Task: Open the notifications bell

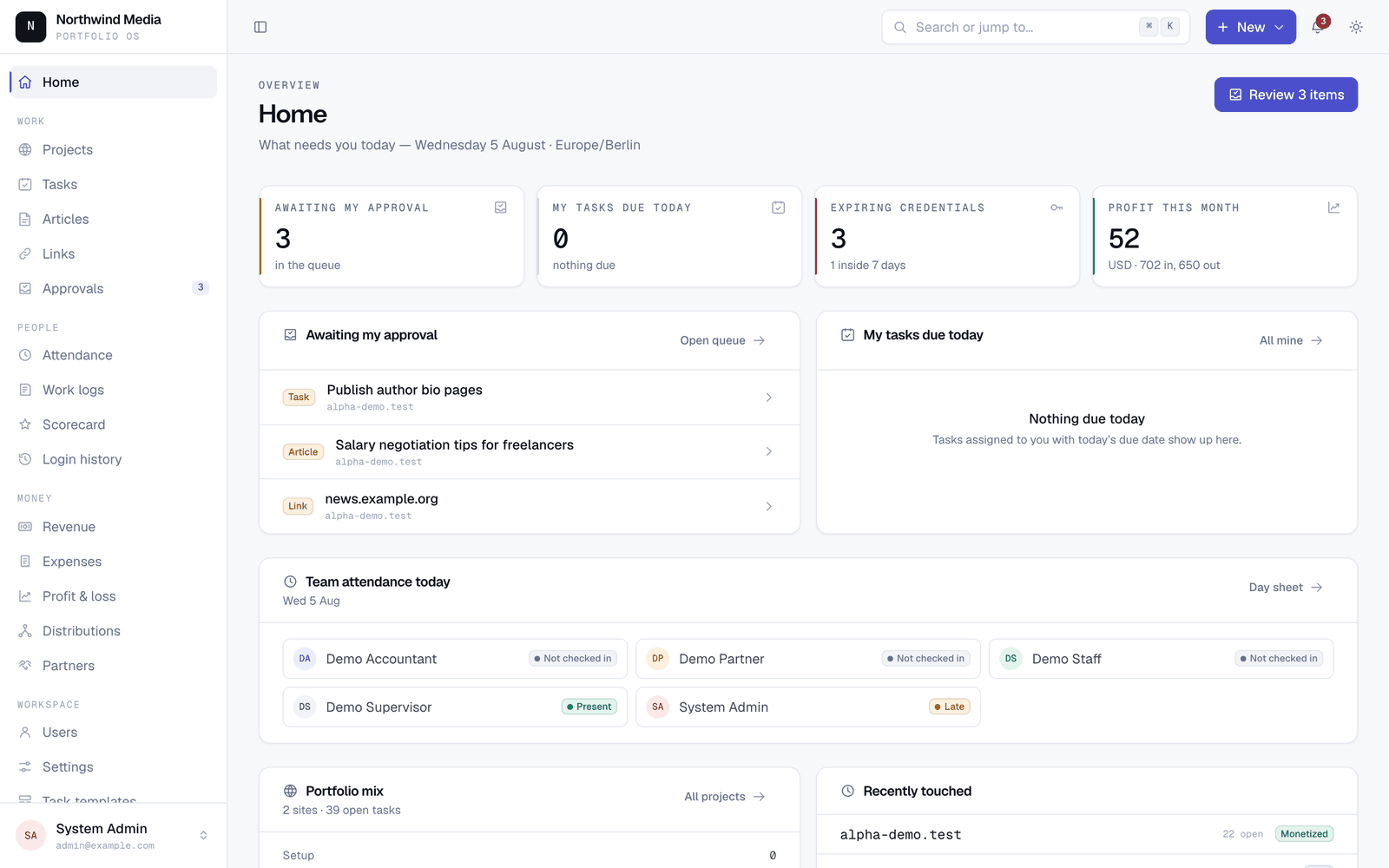Action: tap(1317, 27)
